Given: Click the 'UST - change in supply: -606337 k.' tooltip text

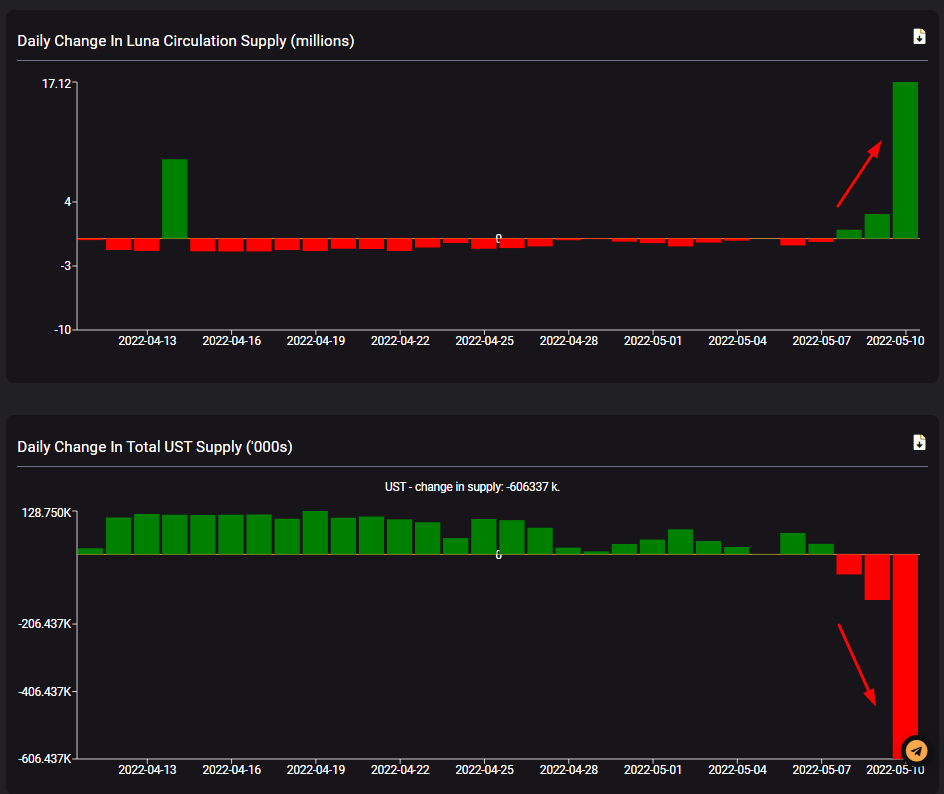Looking at the screenshot, I should 472,486.
